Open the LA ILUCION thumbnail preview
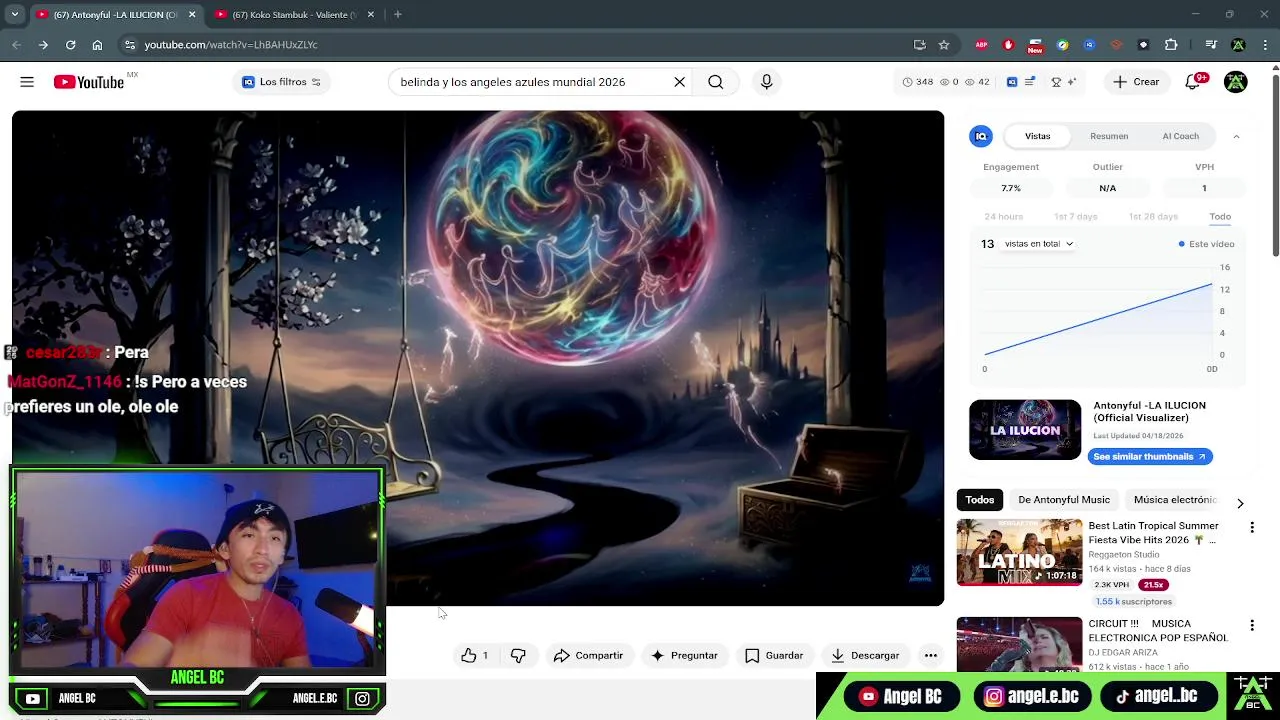The height and width of the screenshot is (720, 1280). coord(1025,430)
